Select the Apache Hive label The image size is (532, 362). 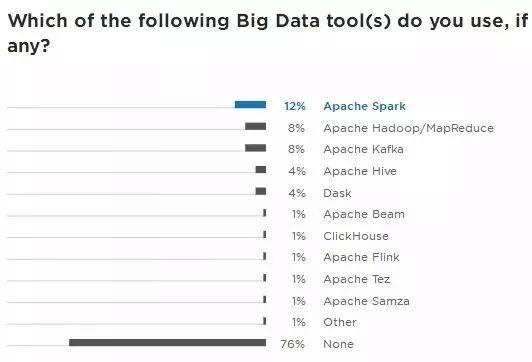coord(360,171)
